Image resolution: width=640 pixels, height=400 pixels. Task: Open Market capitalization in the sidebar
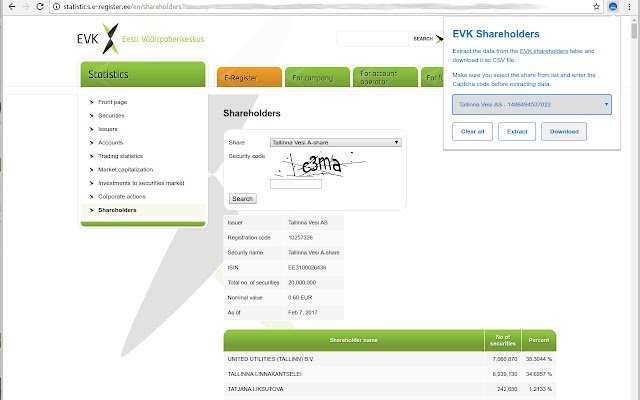click(125, 169)
